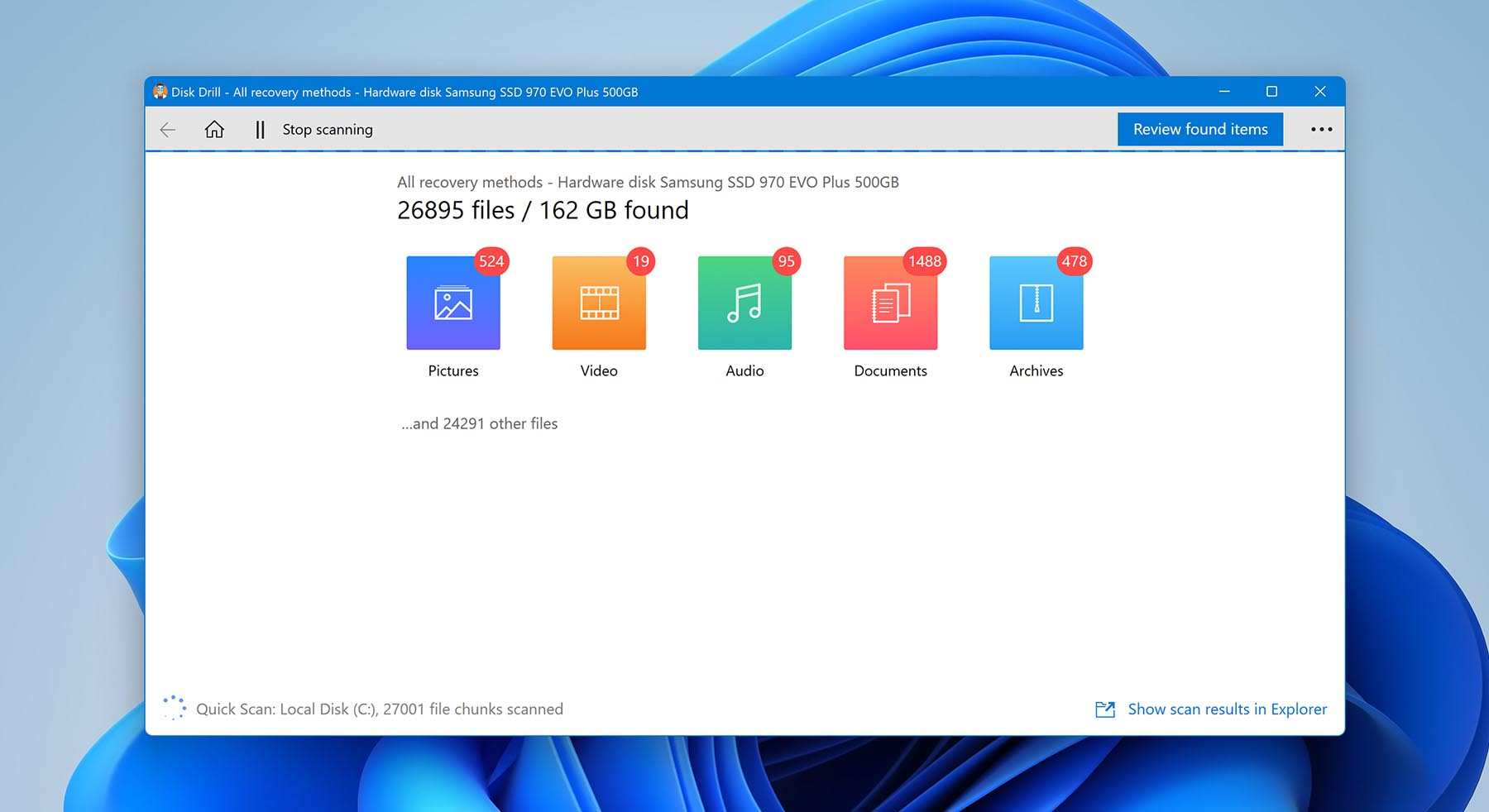Click the 1488 badge on Documents
The width and height of the screenshot is (1489, 812).
[924, 261]
